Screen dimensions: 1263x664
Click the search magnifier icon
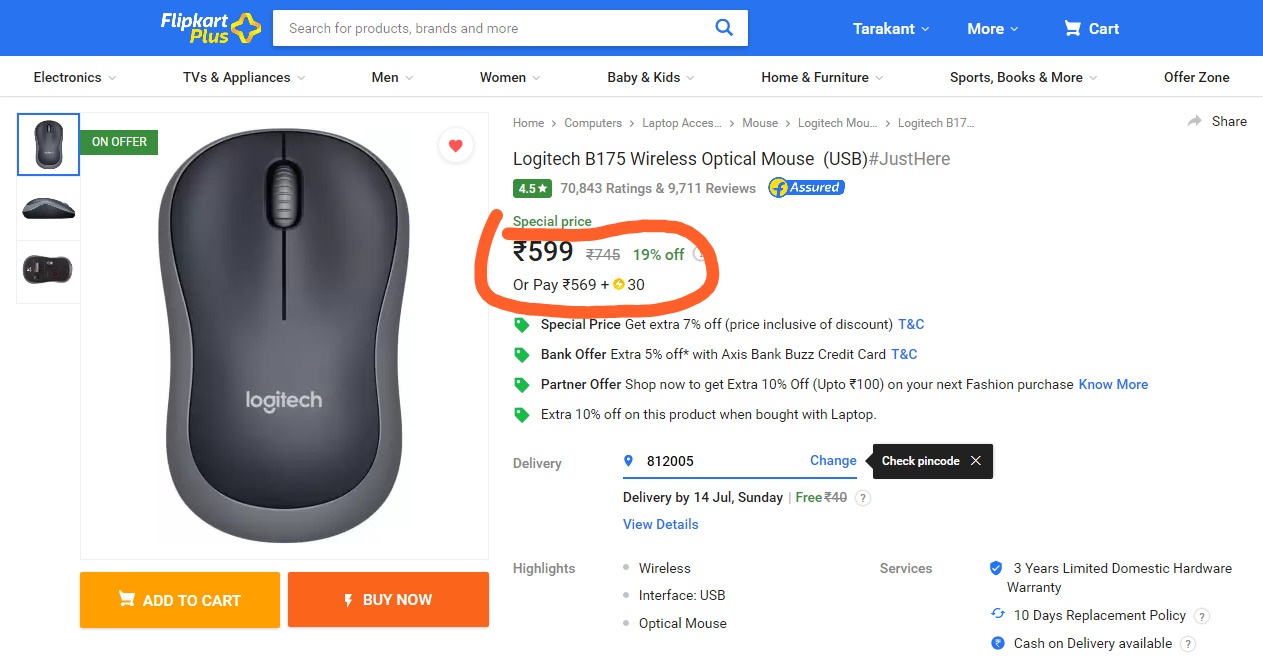click(x=724, y=28)
